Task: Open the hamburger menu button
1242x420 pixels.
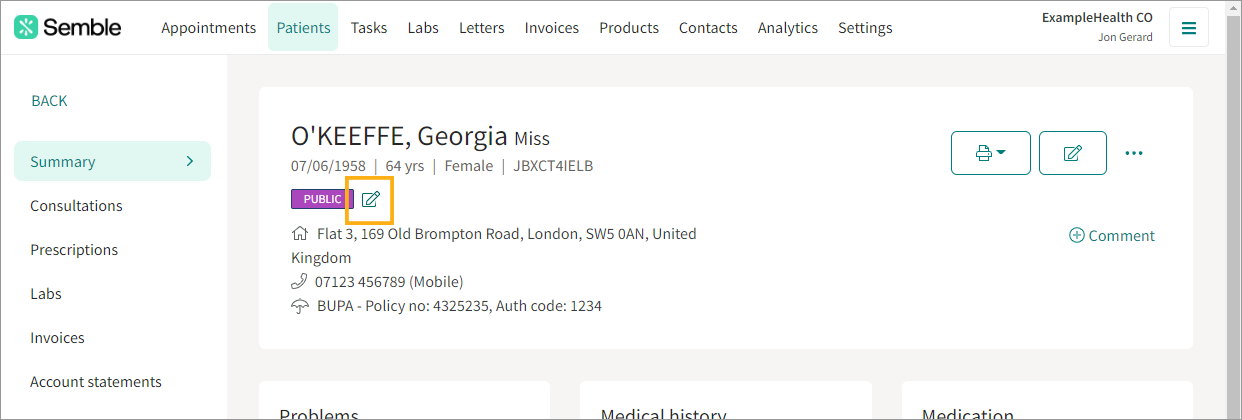Action: coord(1189,28)
